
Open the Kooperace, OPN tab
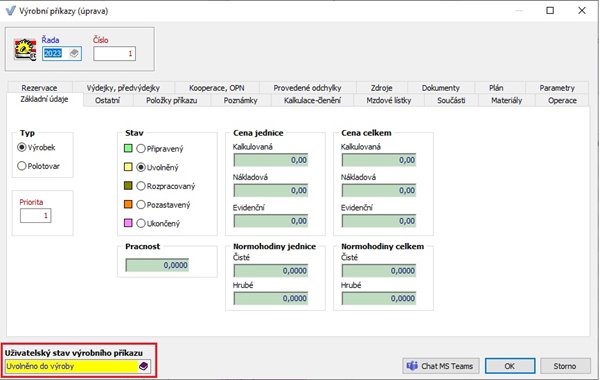(x=217, y=88)
